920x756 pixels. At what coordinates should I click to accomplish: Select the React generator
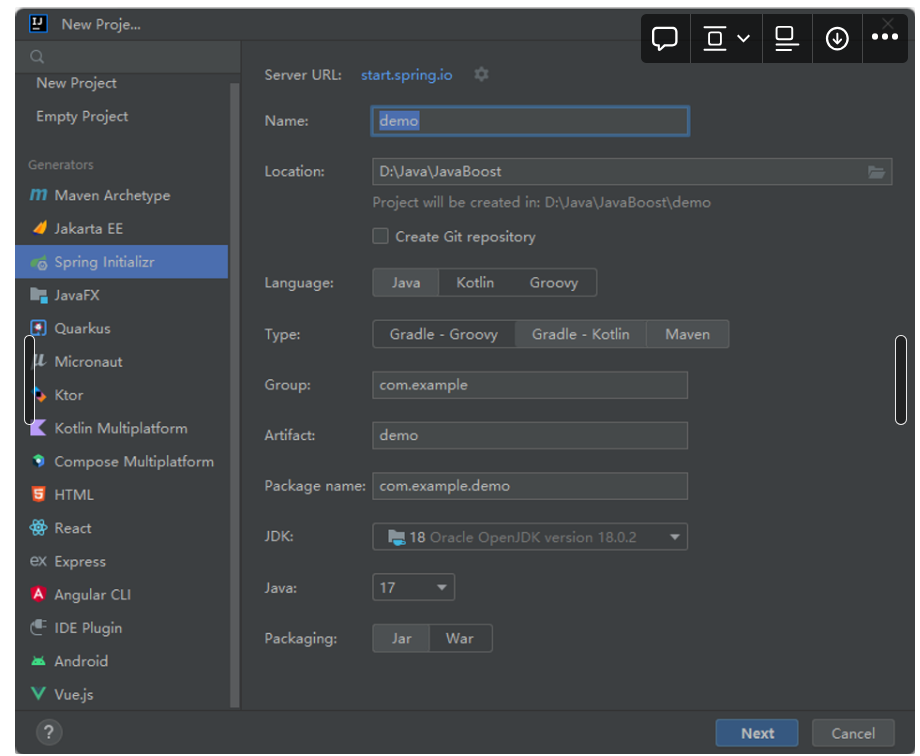point(72,529)
